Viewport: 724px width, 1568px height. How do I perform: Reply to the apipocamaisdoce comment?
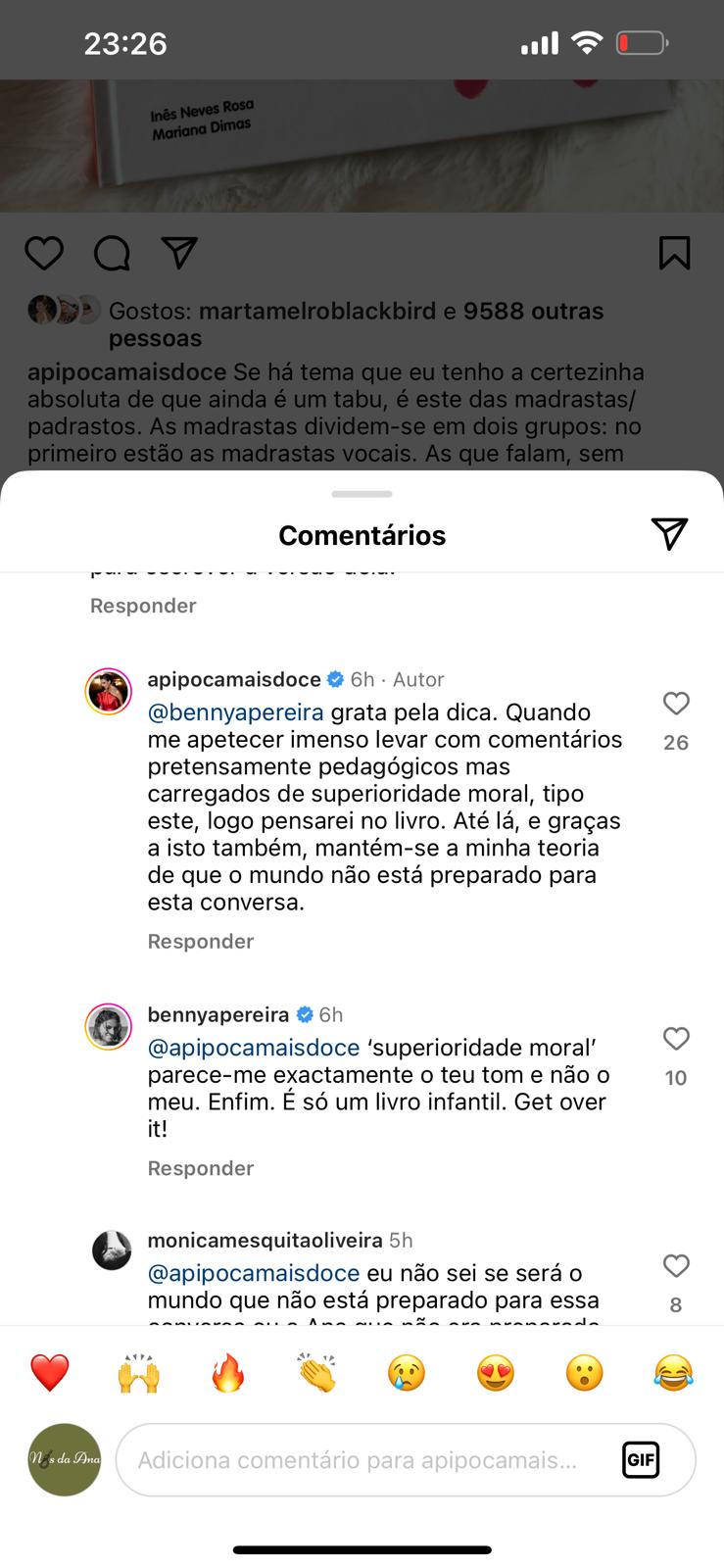tap(201, 942)
